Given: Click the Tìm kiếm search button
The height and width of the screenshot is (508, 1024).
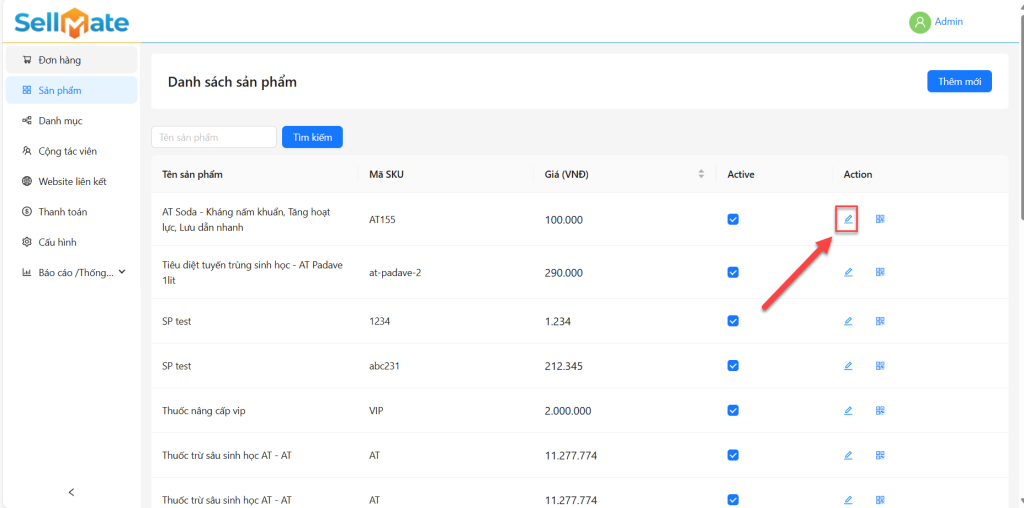Looking at the screenshot, I should pos(312,137).
